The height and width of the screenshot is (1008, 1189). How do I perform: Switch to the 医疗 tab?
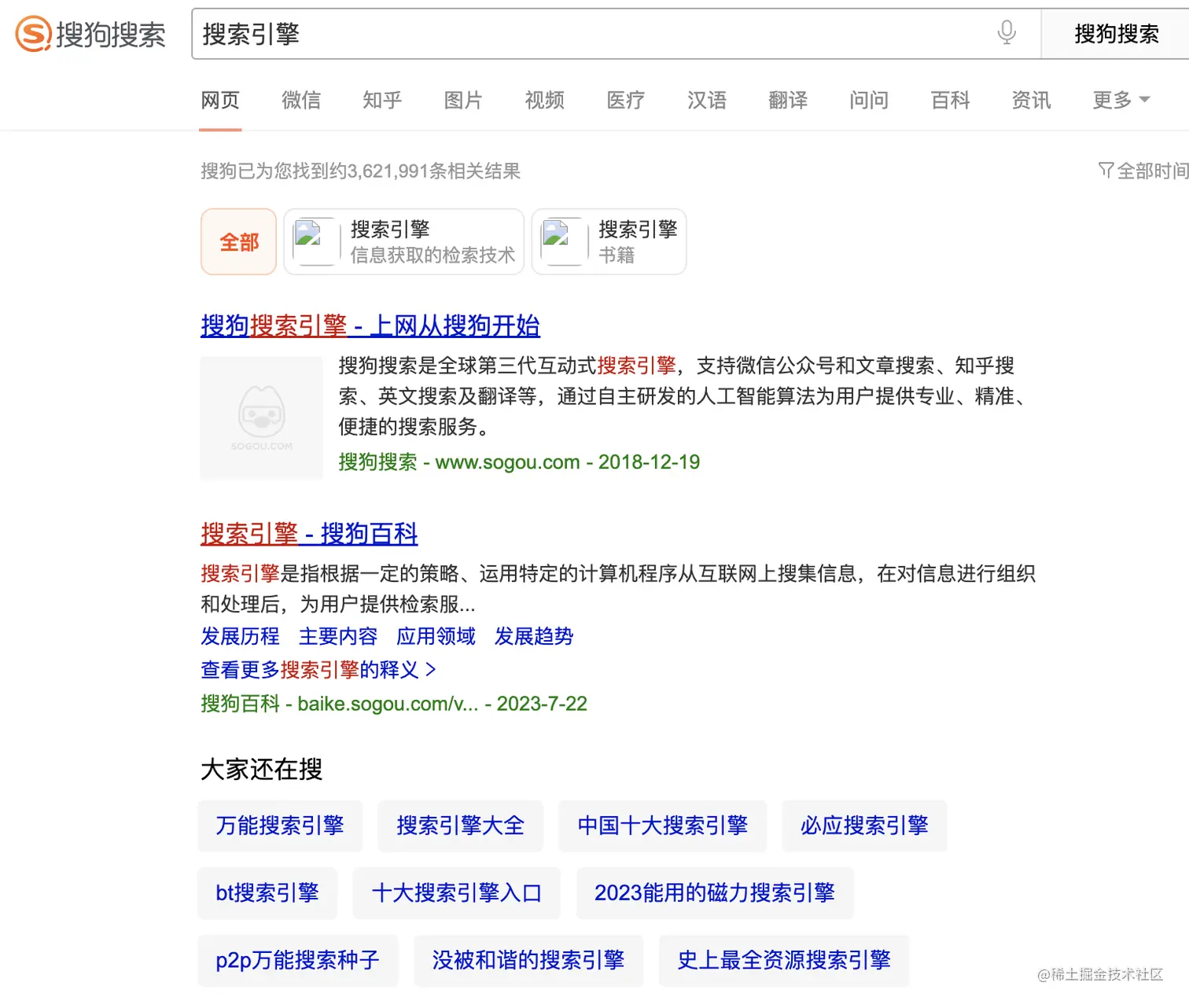click(x=625, y=100)
